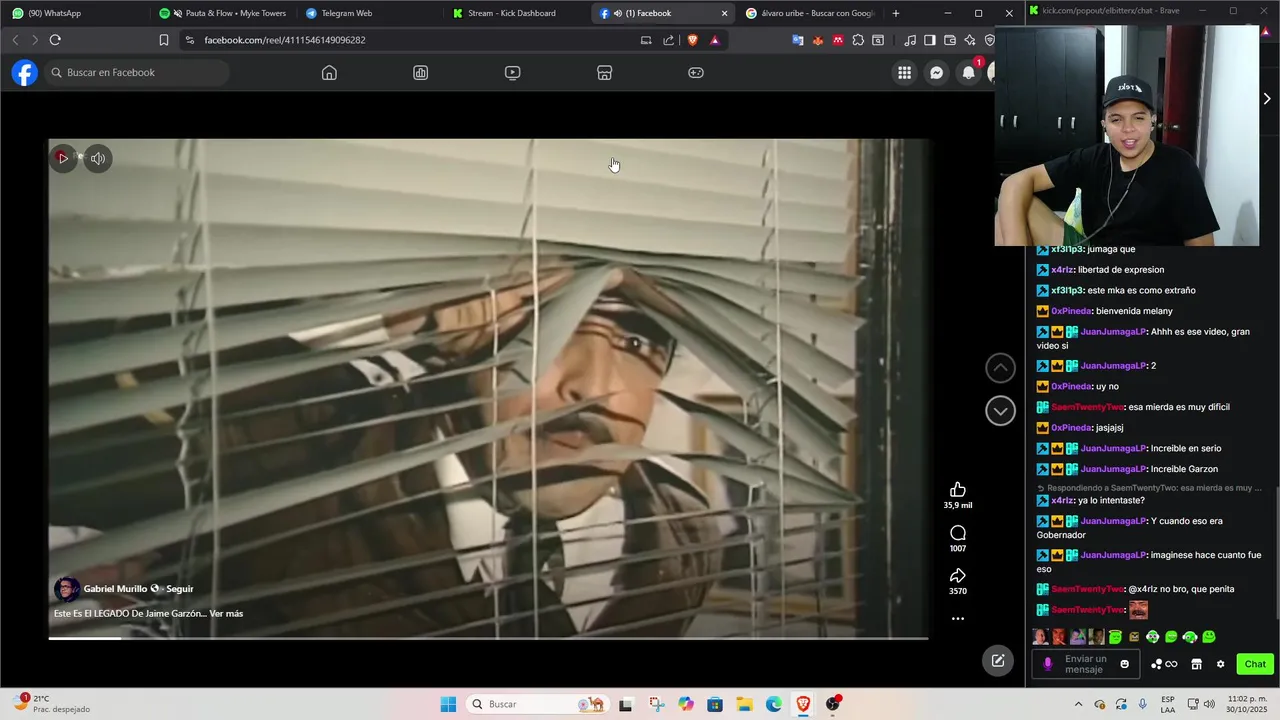Open Facebook Video tab icon
Image resolution: width=1280 pixels, height=720 pixels.
pyautogui.click(x=512, y=73)
